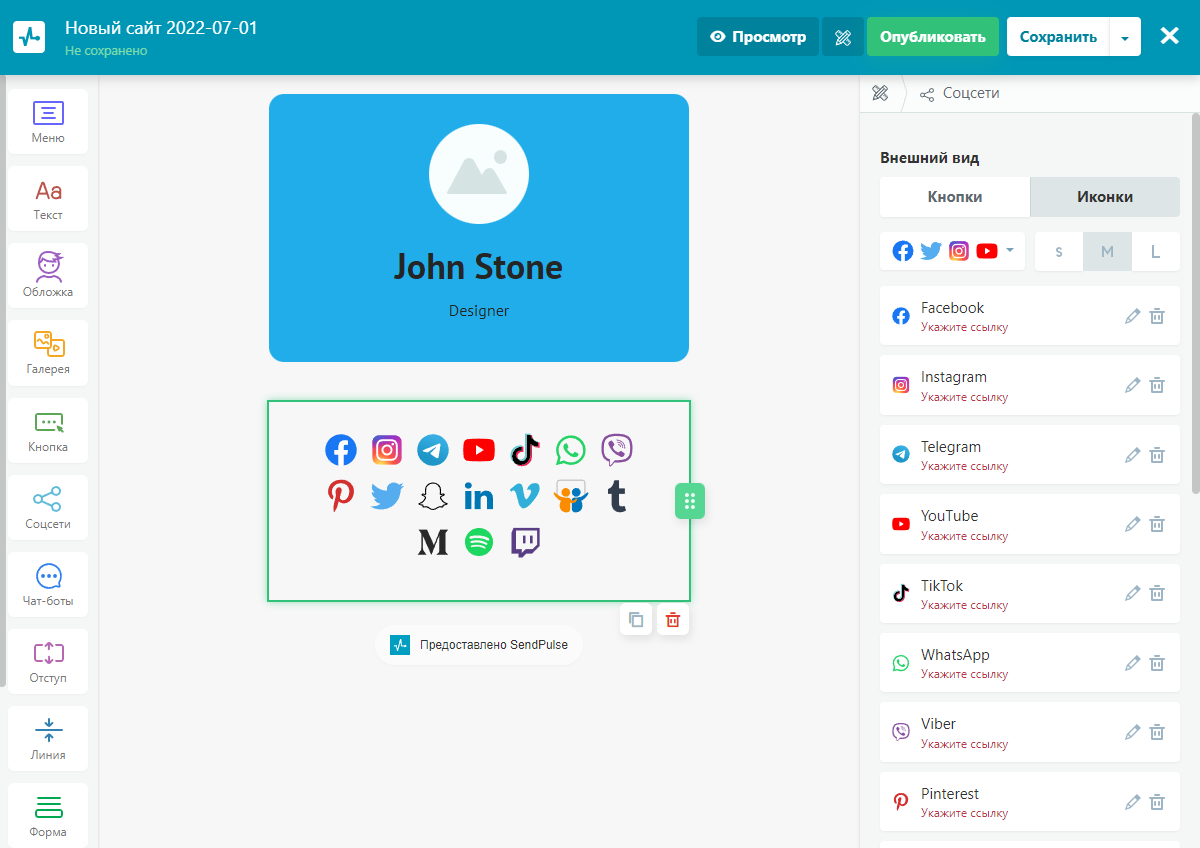The height and width of the screenshot is (848, 1200).
Task: Click the Viber icon on canvas
Action: tap(617, 450)
